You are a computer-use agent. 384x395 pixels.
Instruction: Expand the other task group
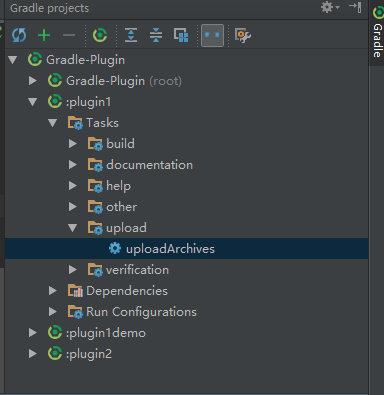click(73, 207)
